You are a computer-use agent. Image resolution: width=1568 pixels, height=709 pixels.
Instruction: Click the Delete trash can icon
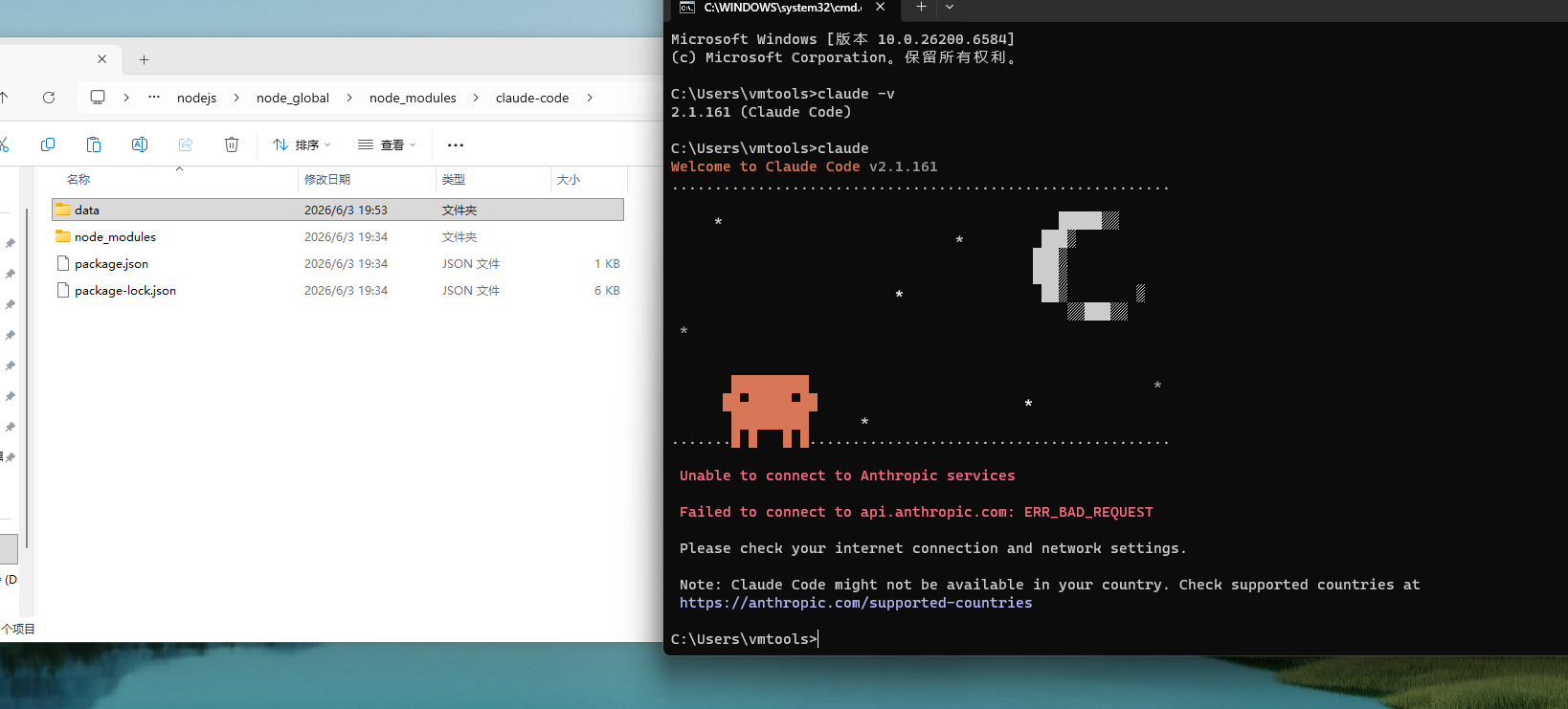[232, 144]
